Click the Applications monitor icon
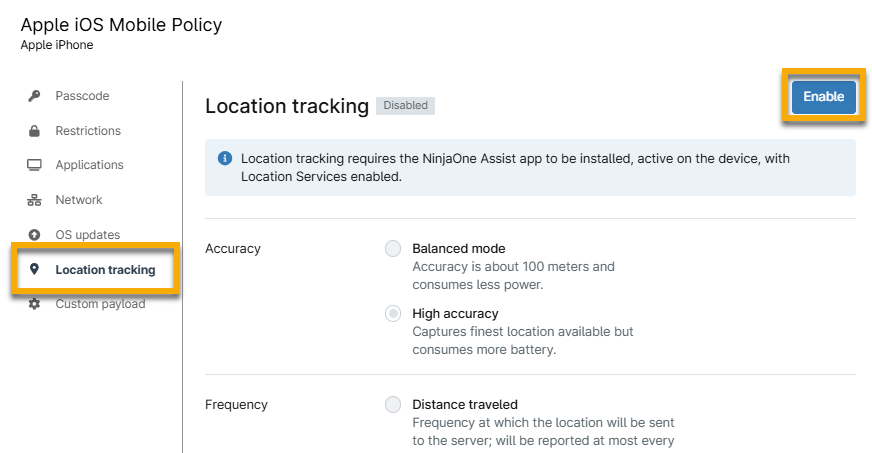The width and height of the screenshot is (872, 453). point(34,165)
